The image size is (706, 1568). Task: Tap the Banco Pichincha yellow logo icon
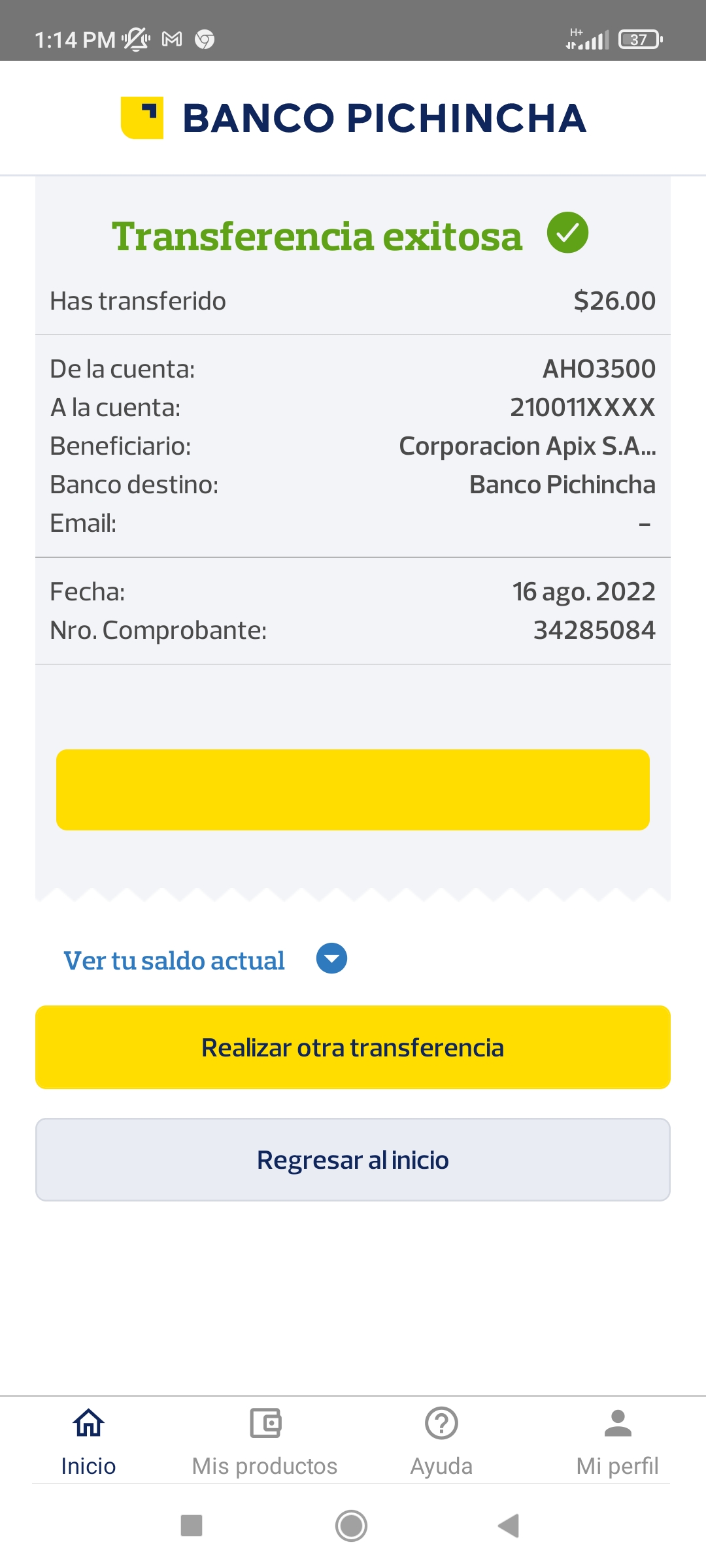(x=142, y=118)
